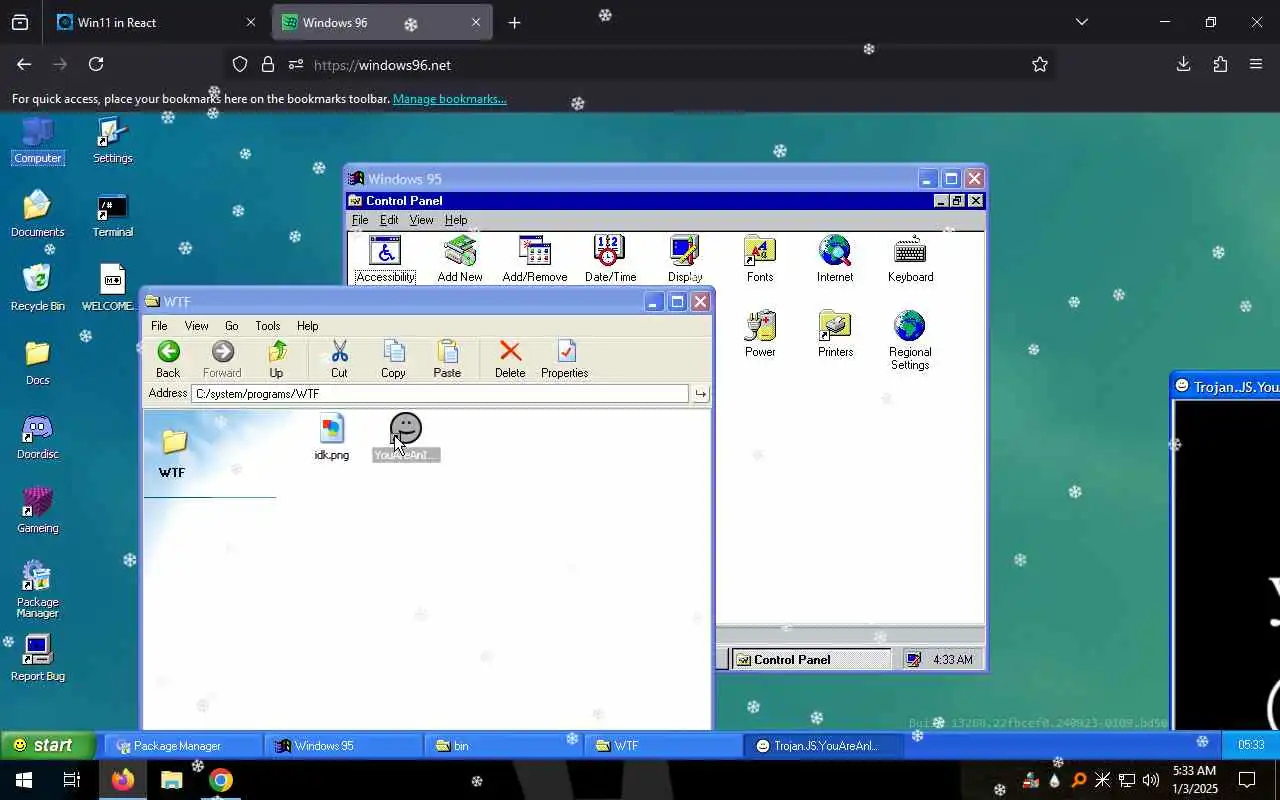
Task: Open File menu in Control Panel
Action: click(x=360, y=220)
